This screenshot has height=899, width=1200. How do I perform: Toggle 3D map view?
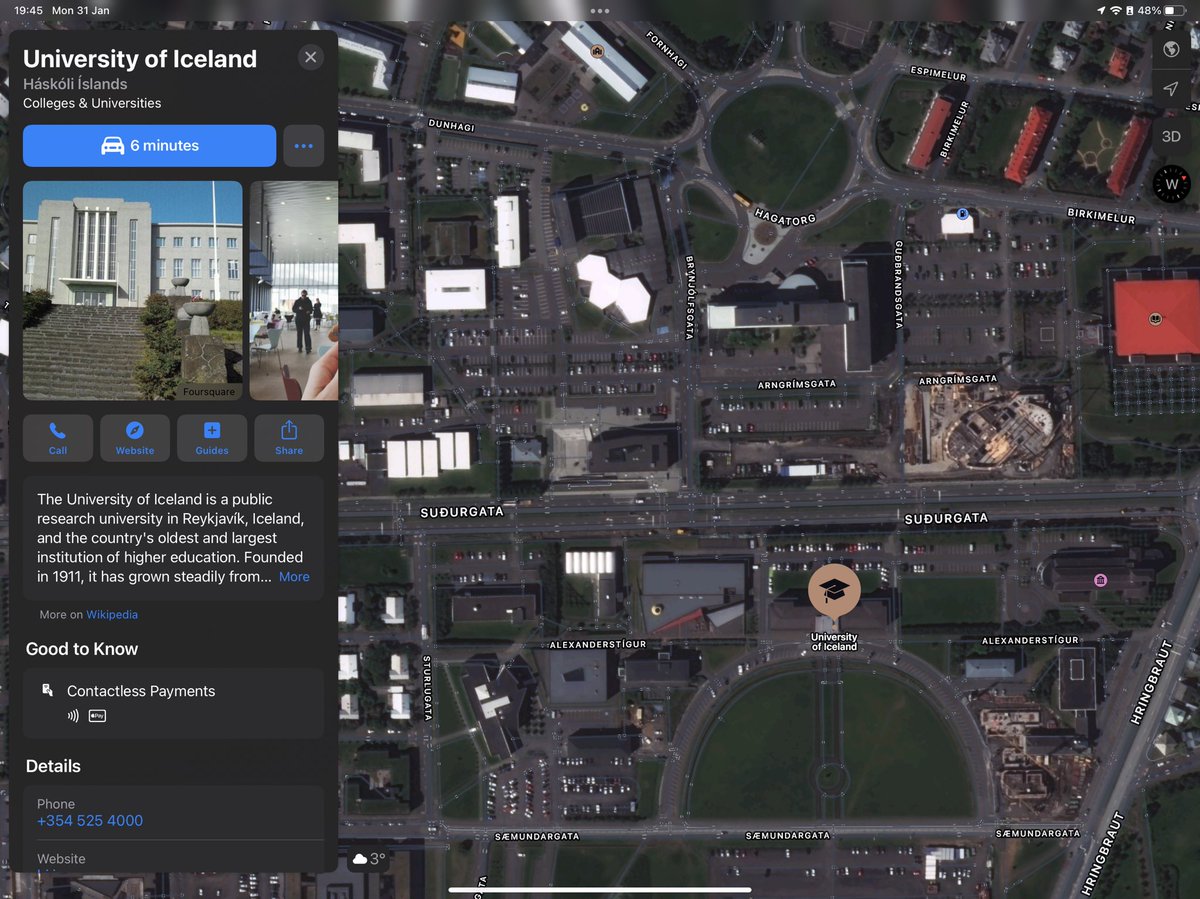tap(1171, 136)
